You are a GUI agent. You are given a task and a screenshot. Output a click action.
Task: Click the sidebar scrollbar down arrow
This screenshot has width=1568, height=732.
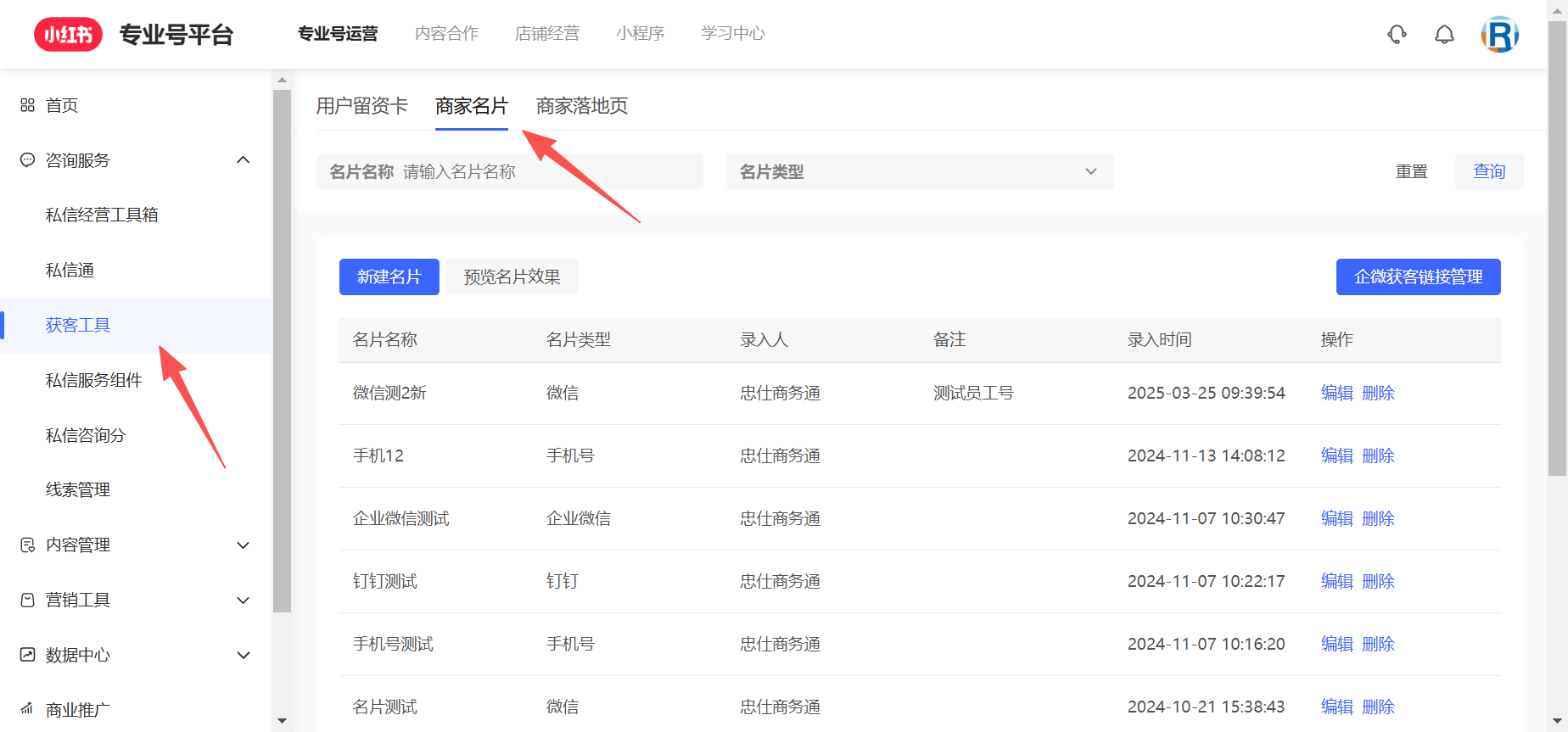coord(283,721)
